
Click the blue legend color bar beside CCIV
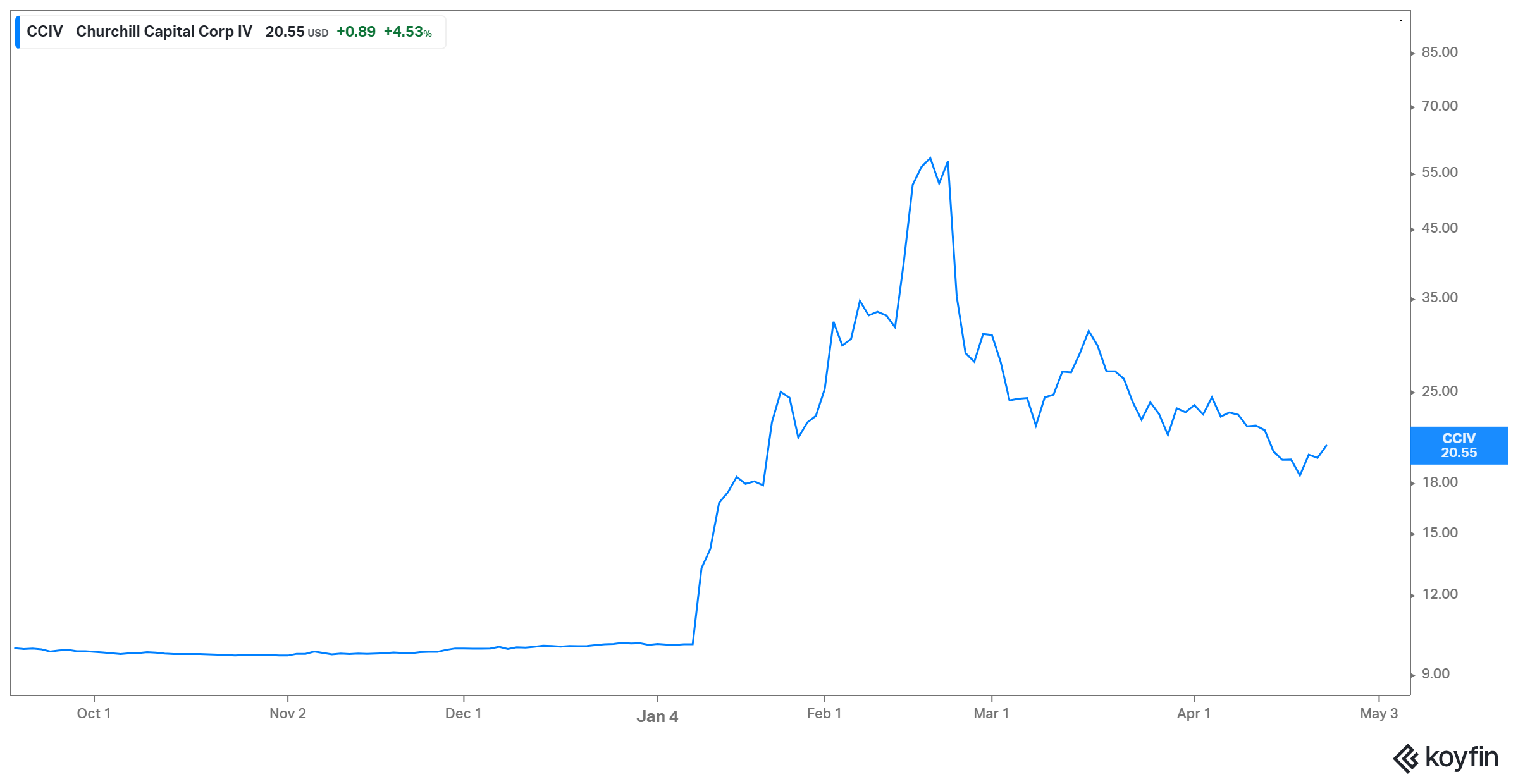click(x=18, y=32)
